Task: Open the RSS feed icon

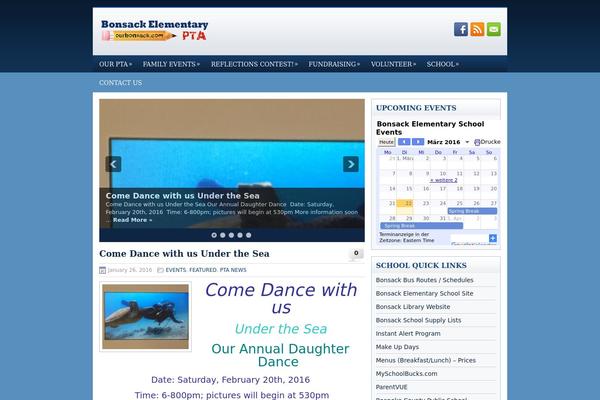Action: [x=477, y=29]
